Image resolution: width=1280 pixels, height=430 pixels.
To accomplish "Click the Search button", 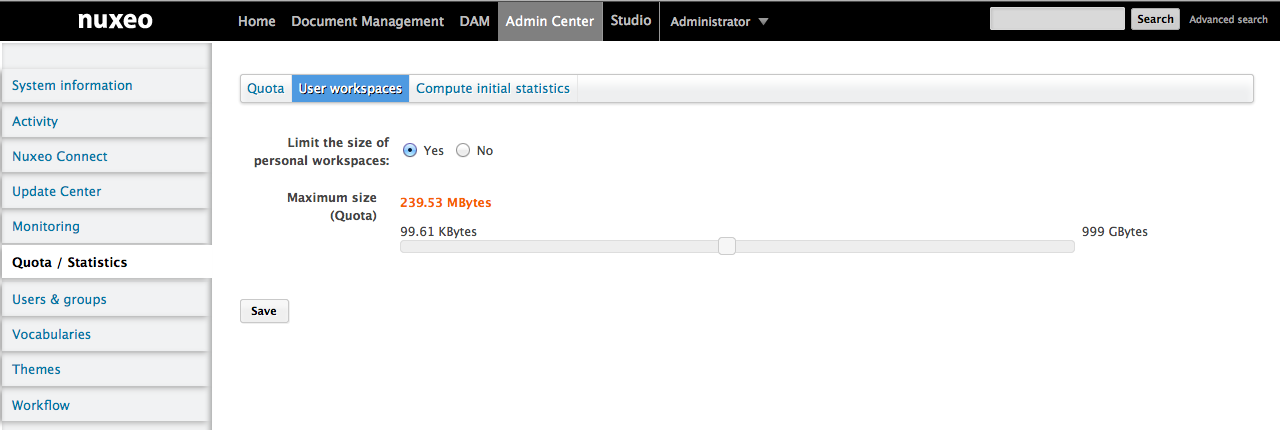I will [x=1155, y=19].
